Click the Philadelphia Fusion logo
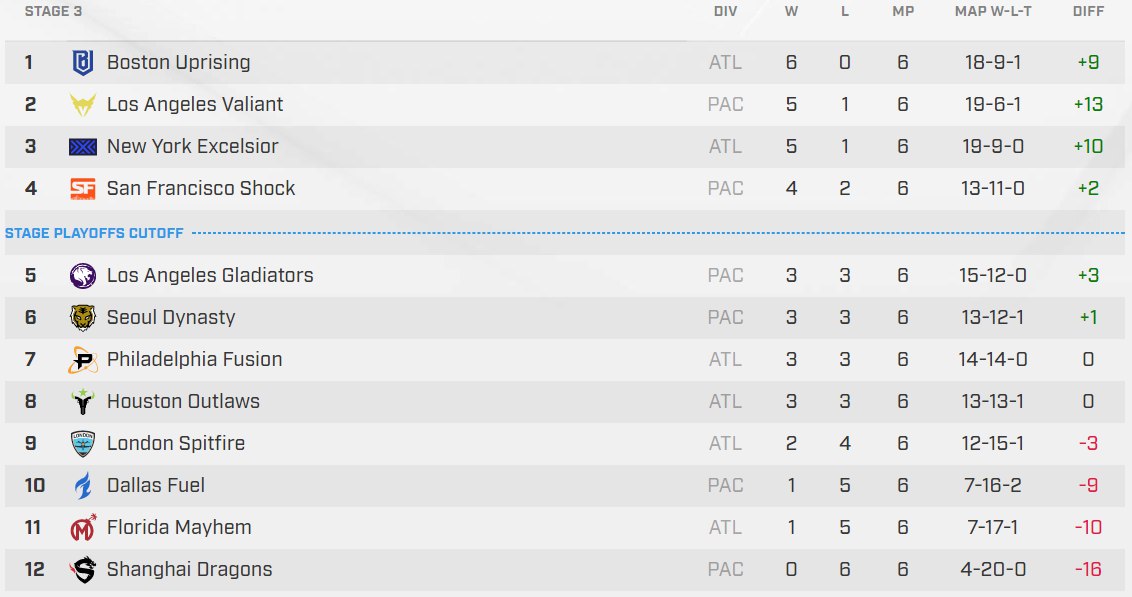Image resolution: width=1132 pixels, height=597 pixels. pyautogui.click(x=82, y=360)
